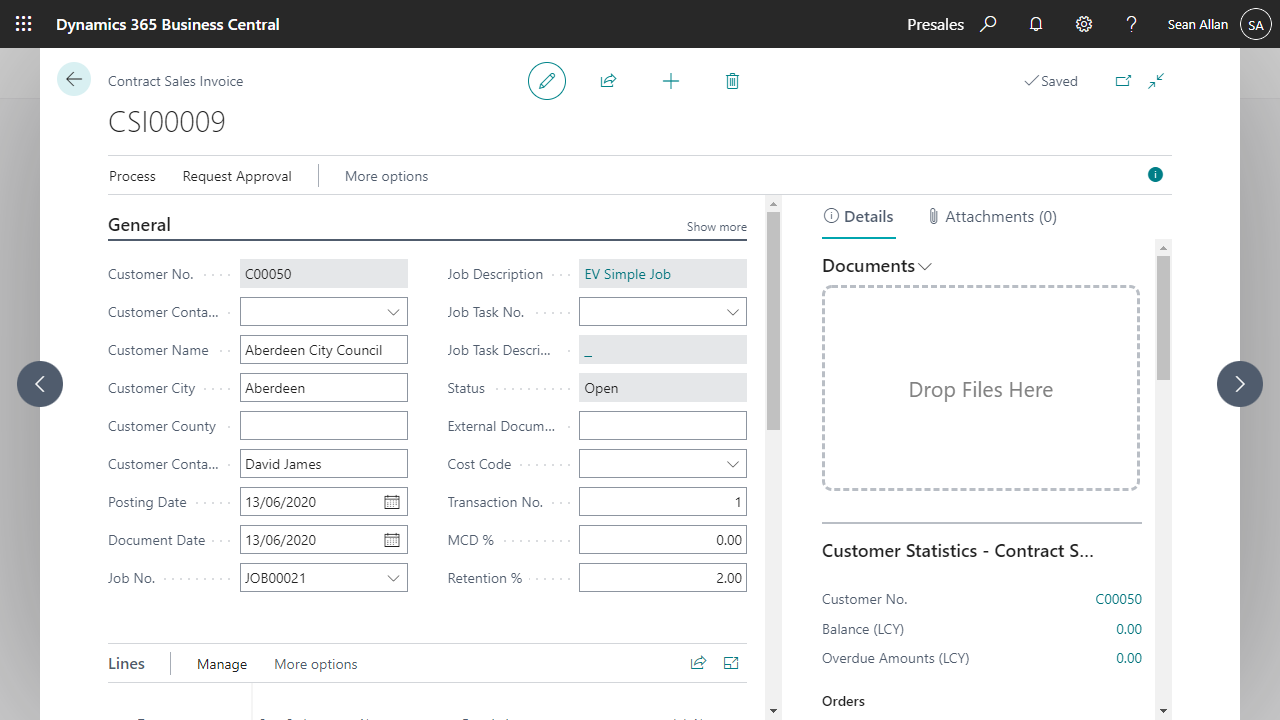Viewport: 1280px width, 720px height.
Task: Click the Transaction No. field
Action: [x=663, y=502]
